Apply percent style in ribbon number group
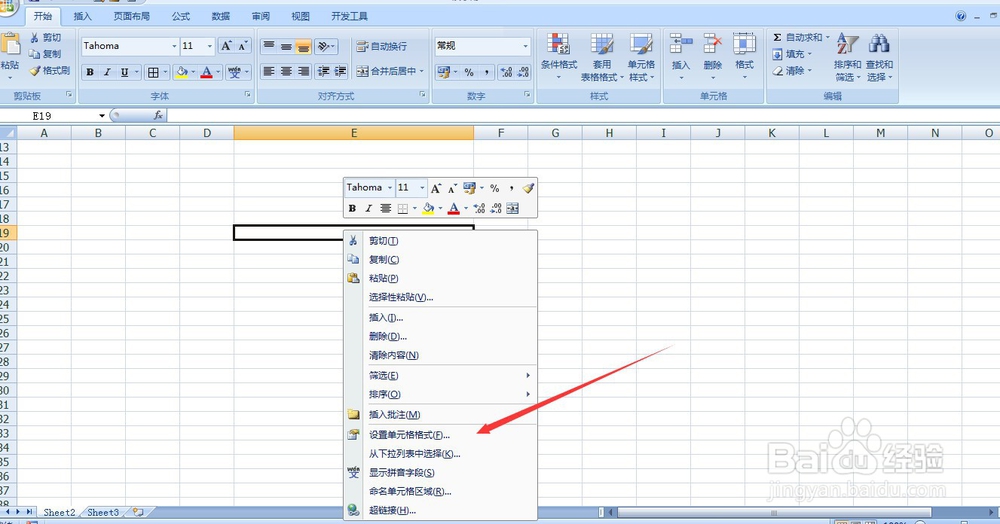Image resolution: width=1000 pixels, height=524 pixels. point(469,72)
